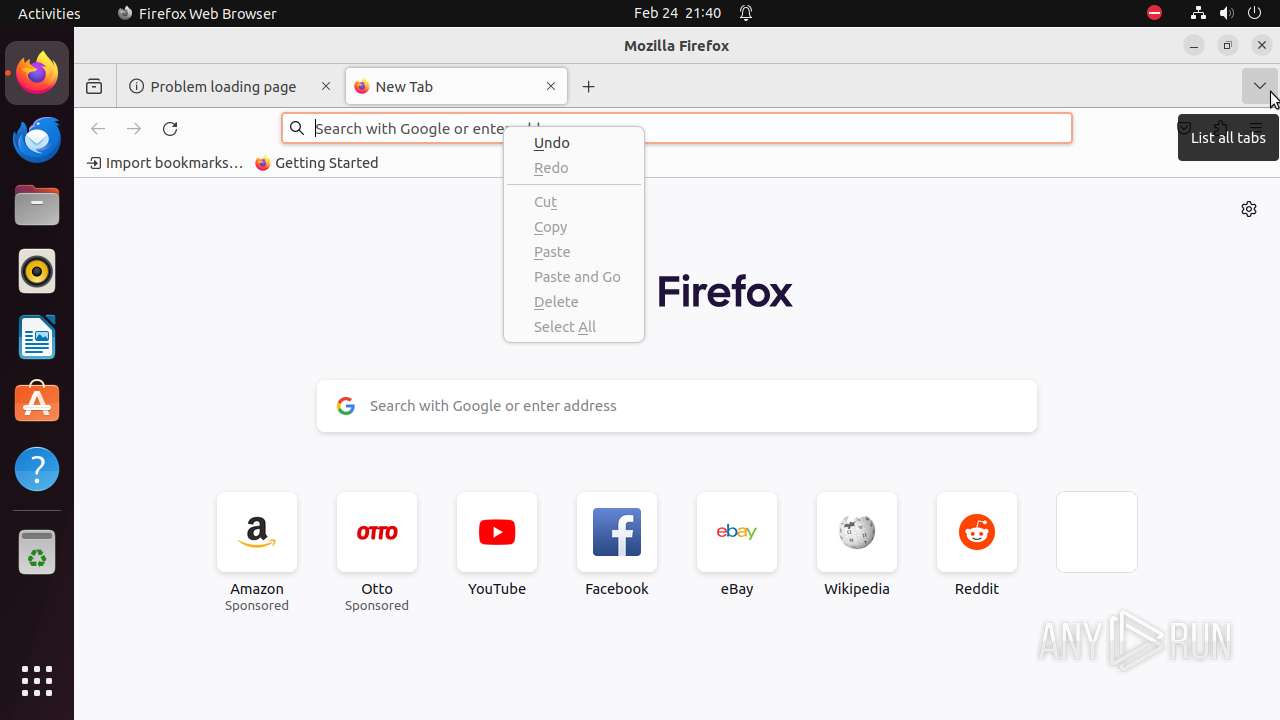Open New Tab personalization gear
The image size is (1280, 720).
[x=1249, y=209]
